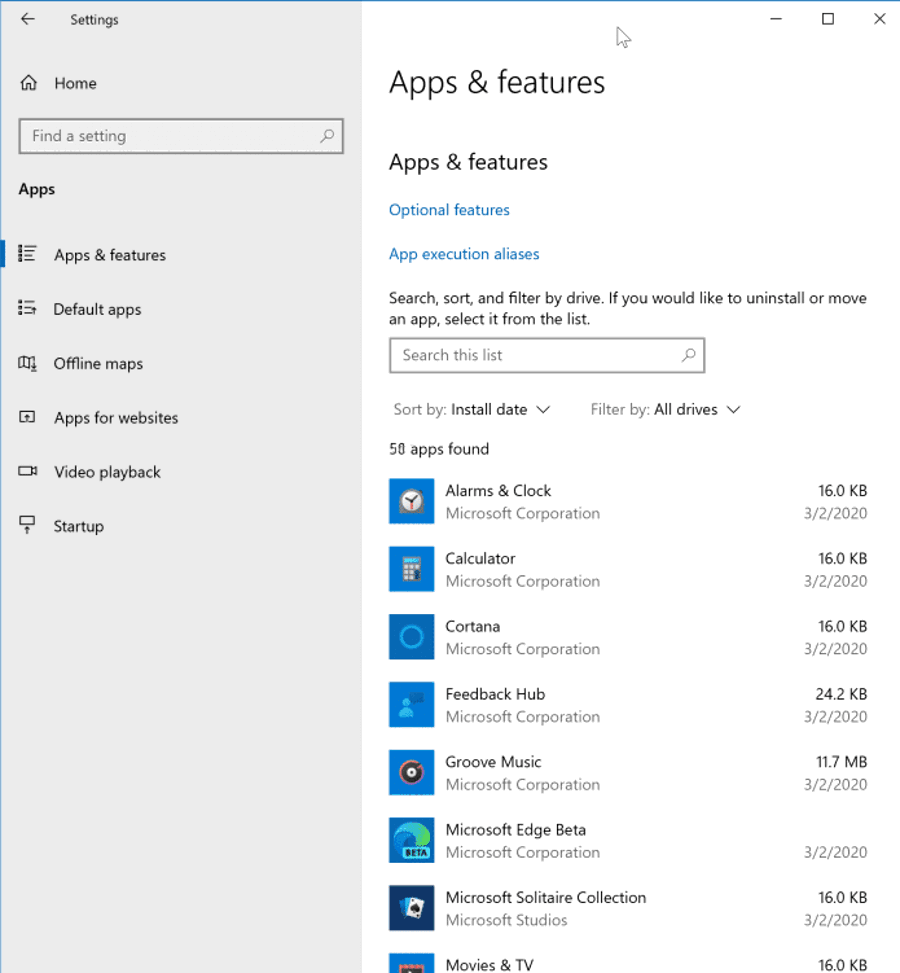900x973 pixels.
Task: Click the 11.7 MB size value
Action: 841,761
